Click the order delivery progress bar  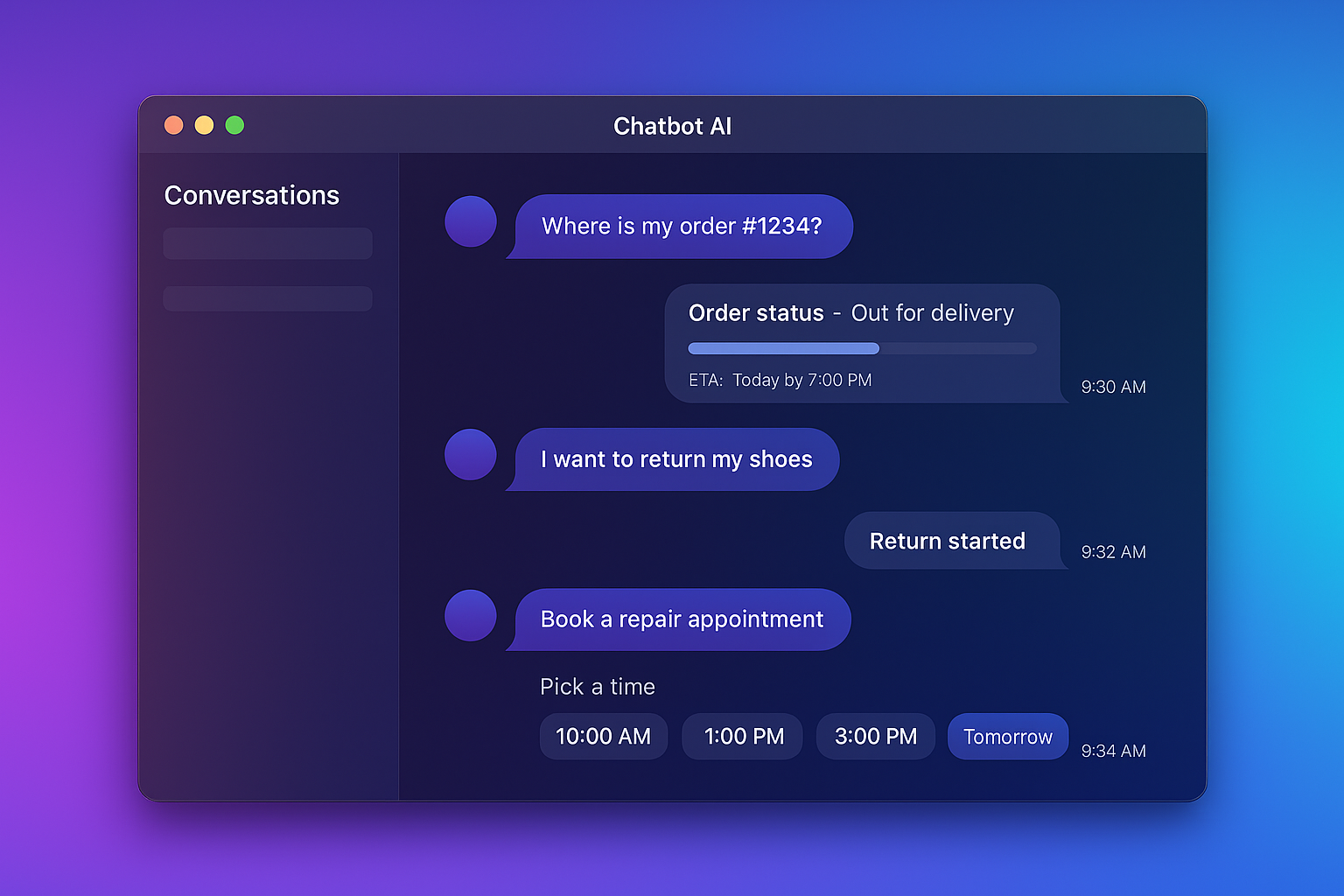[x=862, y=348]
